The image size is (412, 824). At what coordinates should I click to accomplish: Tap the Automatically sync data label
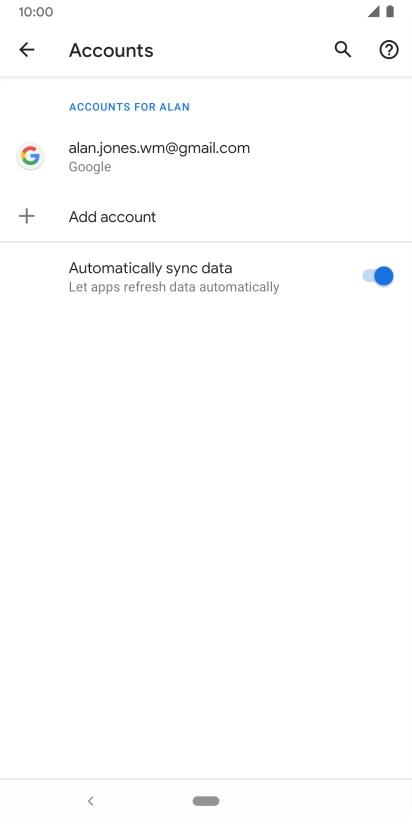(150, 268)
